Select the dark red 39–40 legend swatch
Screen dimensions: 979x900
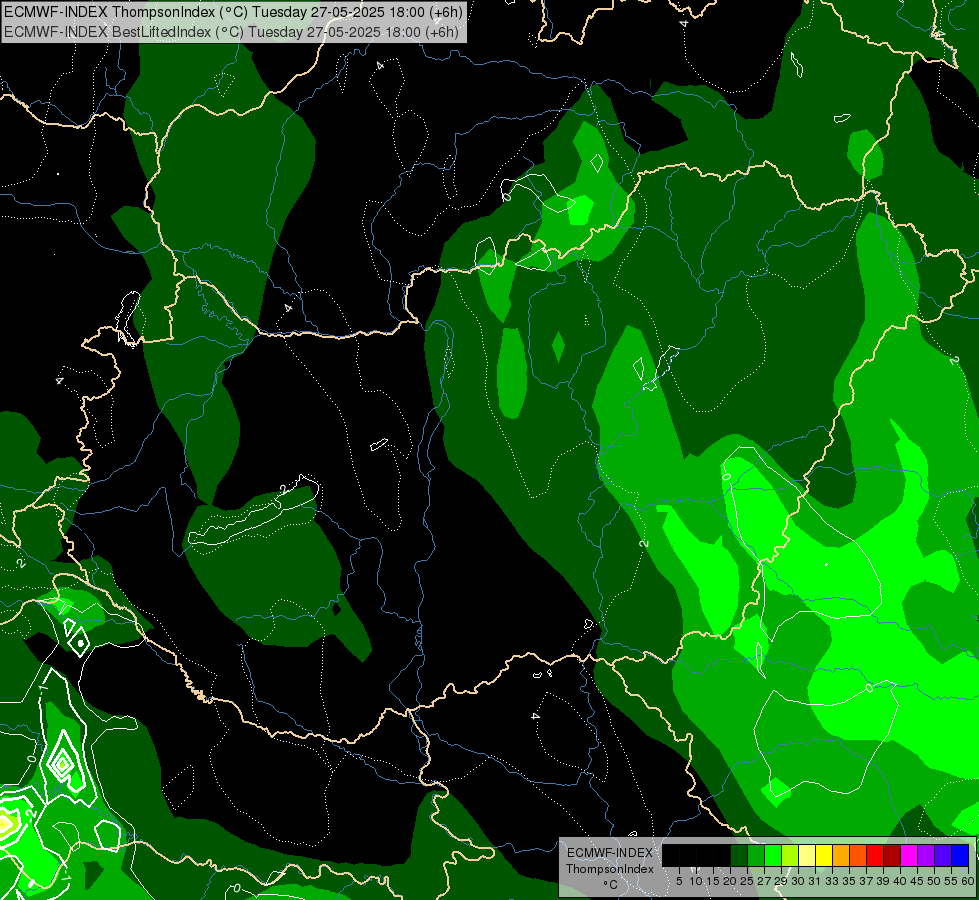coord(892,855)
